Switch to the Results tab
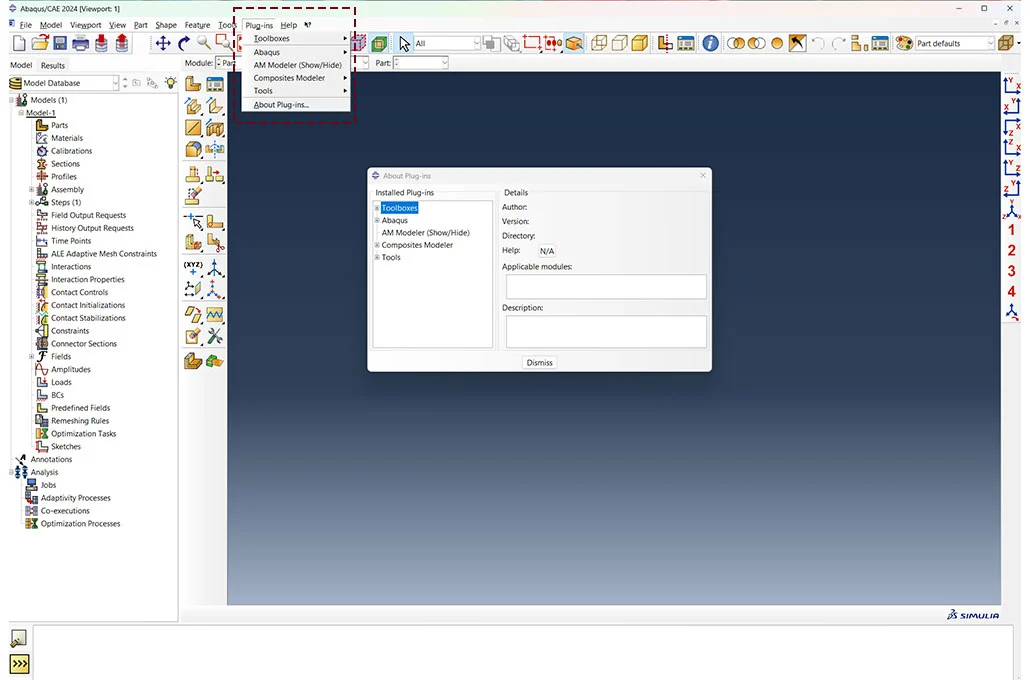This screenshot has height=680, width=1030. [x=53, y=65]
